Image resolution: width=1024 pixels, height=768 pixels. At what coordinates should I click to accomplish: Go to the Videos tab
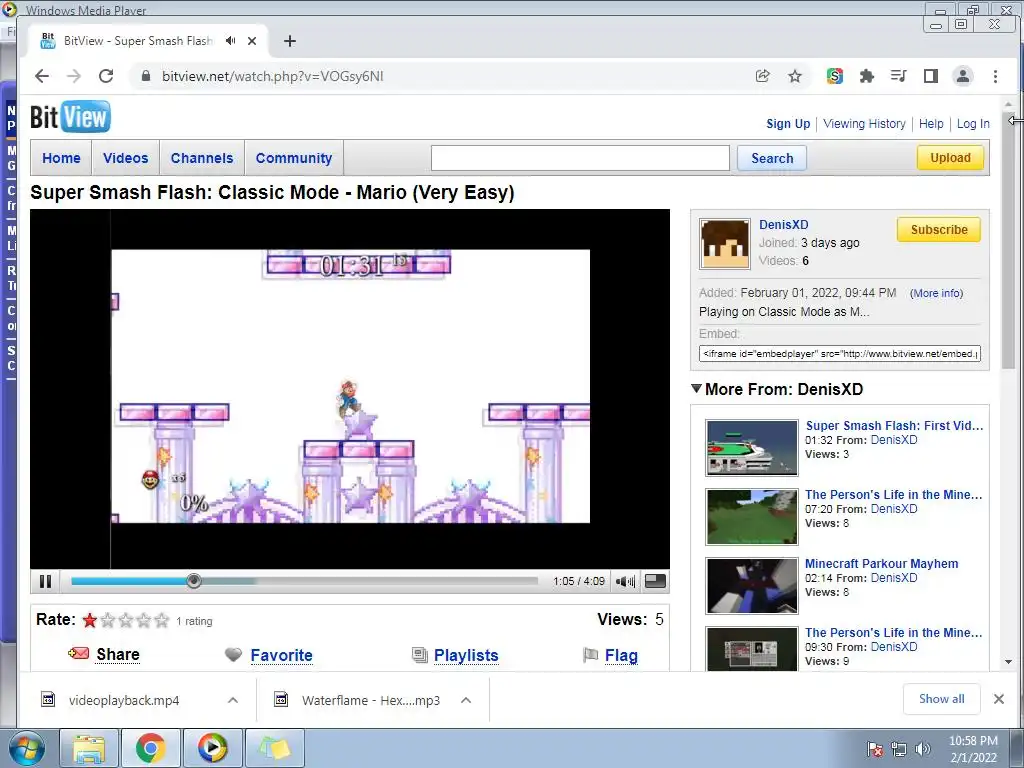click(x=125, y=158)
